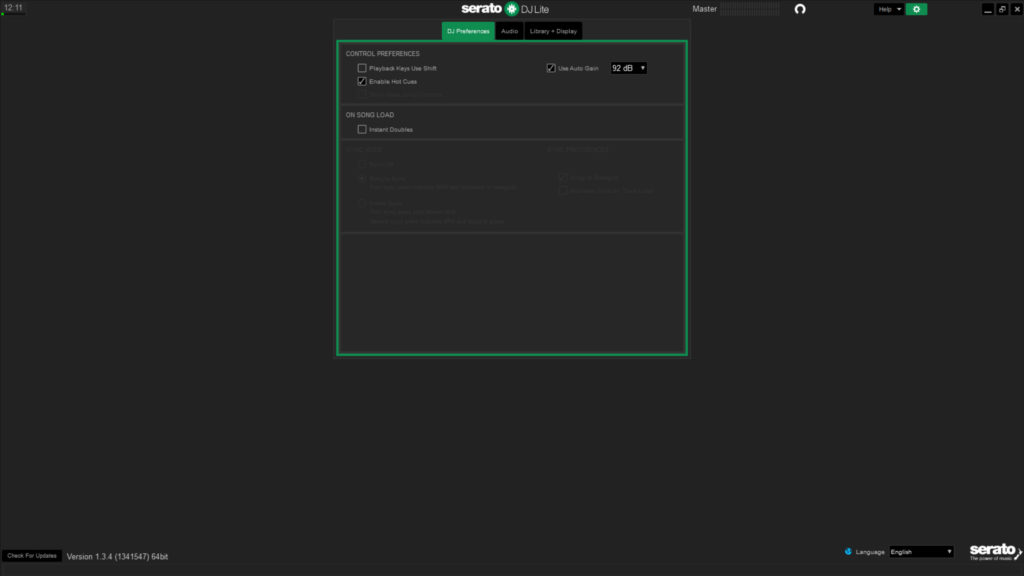
Task: Close the Serato DJ Lite application
Action: [x=1016, y=9]
